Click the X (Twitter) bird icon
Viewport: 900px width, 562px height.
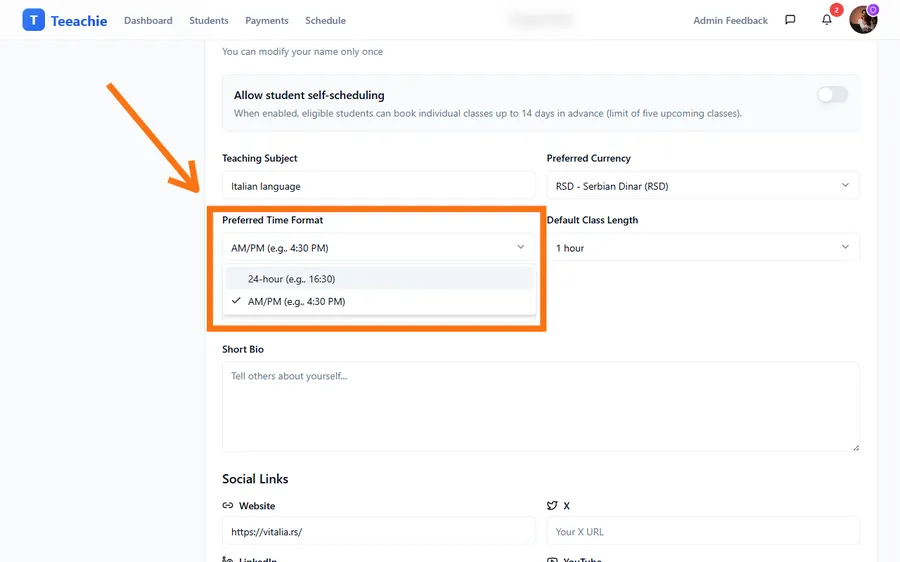click(552, 506)
